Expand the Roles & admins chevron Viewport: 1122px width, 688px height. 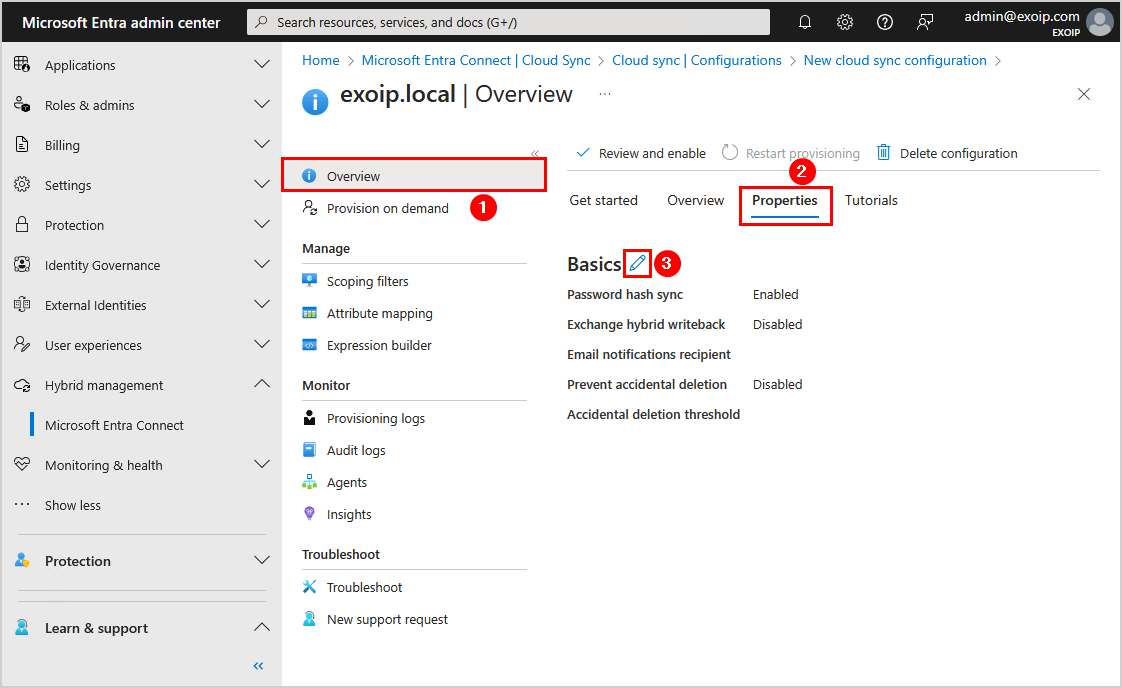tap(262, 105)
